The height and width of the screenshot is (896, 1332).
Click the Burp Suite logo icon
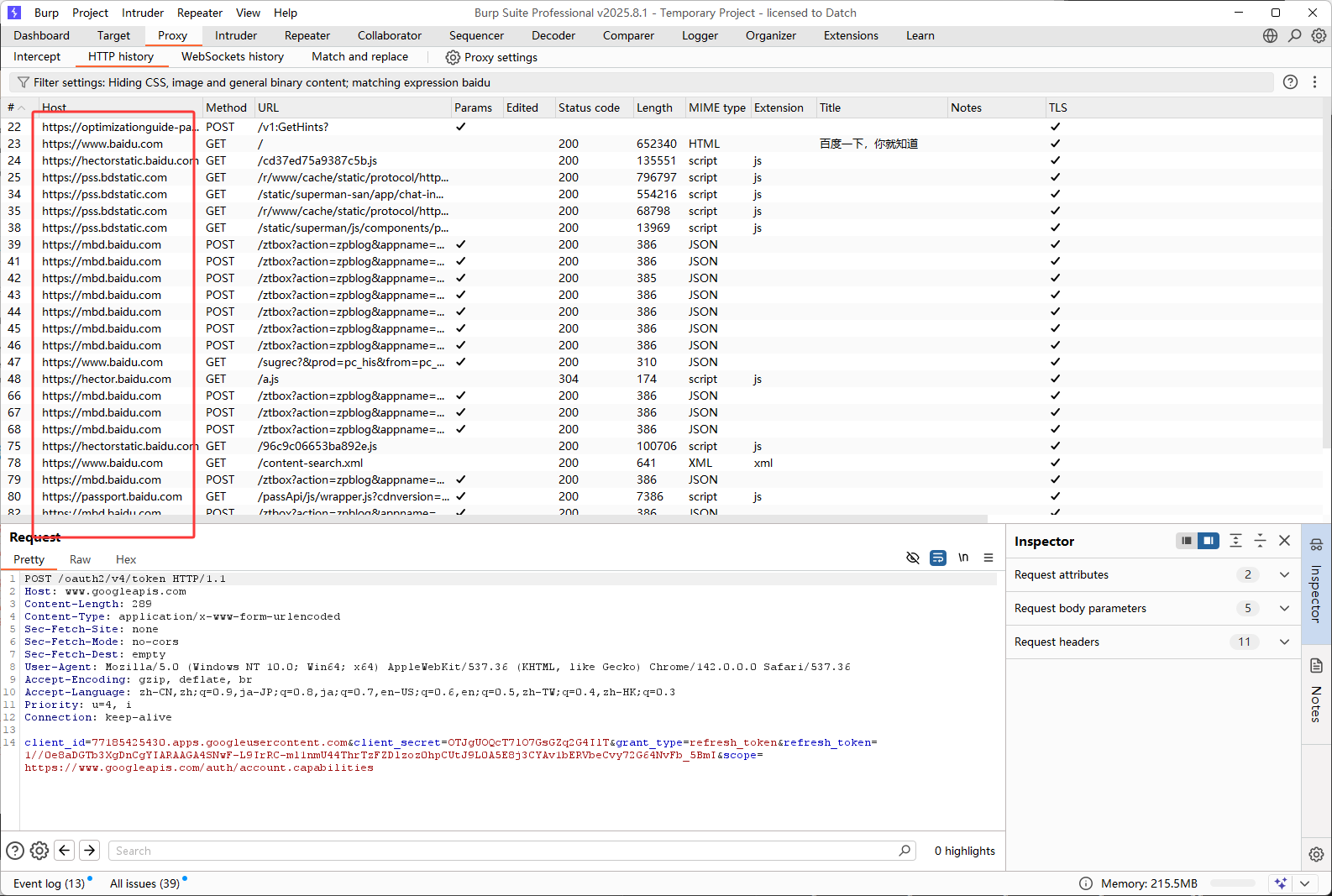click(14, 13)
